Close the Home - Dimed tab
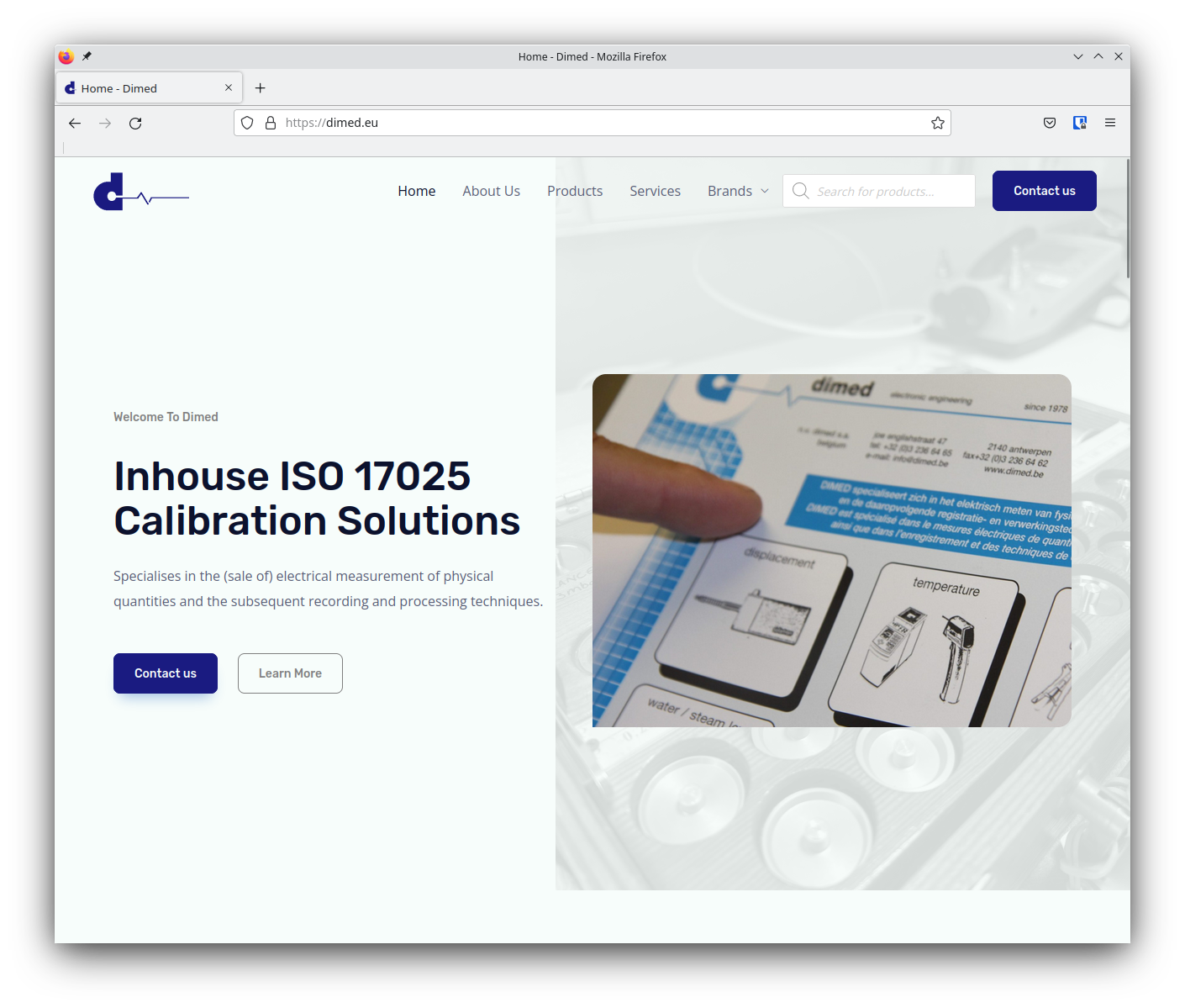This screenshot has height=1008, width=1185. click(229, 88)
